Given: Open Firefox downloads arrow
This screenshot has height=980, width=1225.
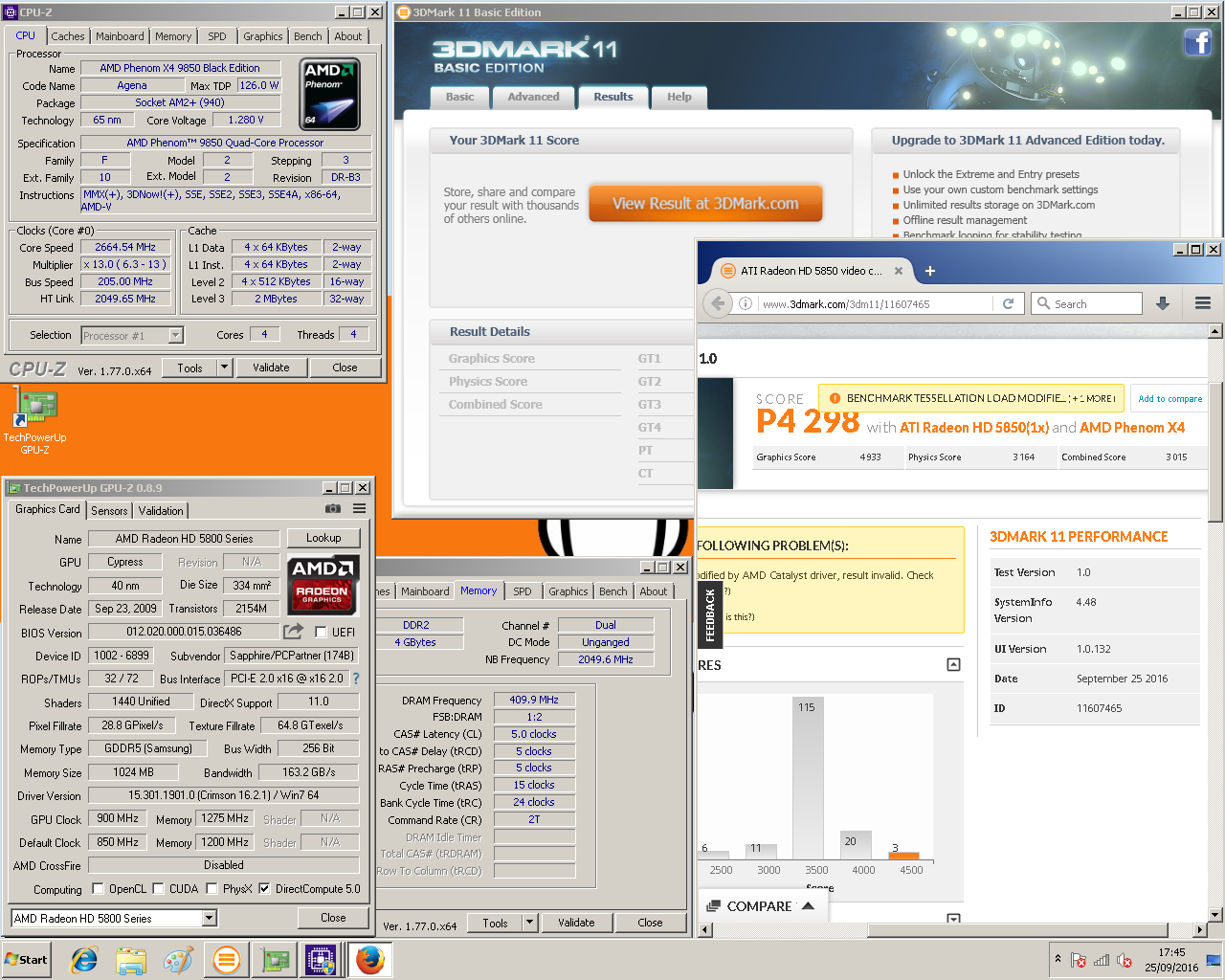Looking at the screenshot, I should tap(1163, 303).
